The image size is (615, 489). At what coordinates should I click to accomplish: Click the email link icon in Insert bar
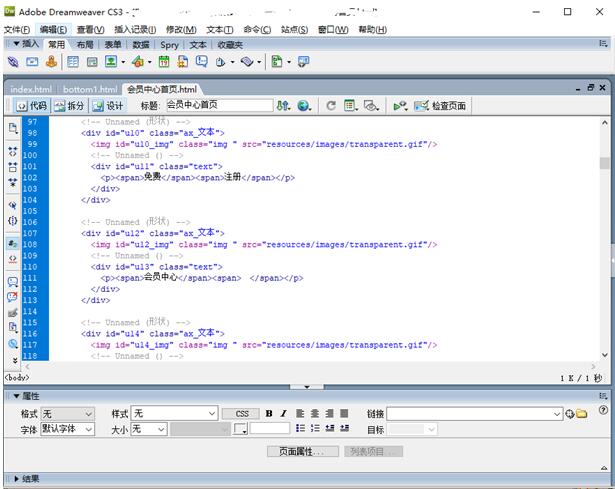(x=32, y=62)
